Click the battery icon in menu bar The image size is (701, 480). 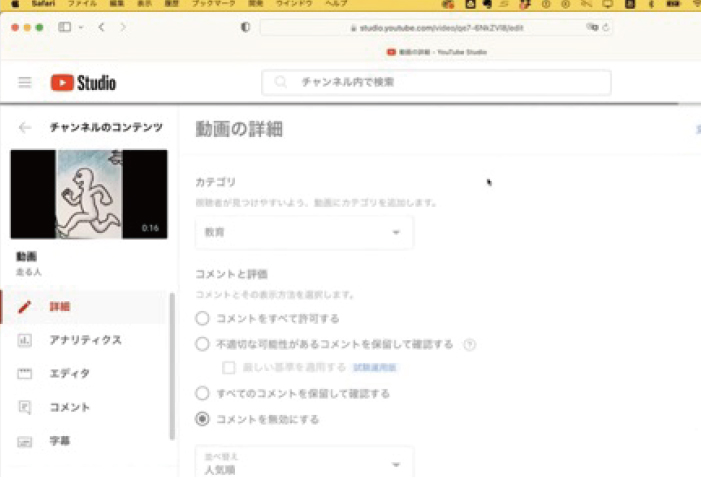point(673,4)
